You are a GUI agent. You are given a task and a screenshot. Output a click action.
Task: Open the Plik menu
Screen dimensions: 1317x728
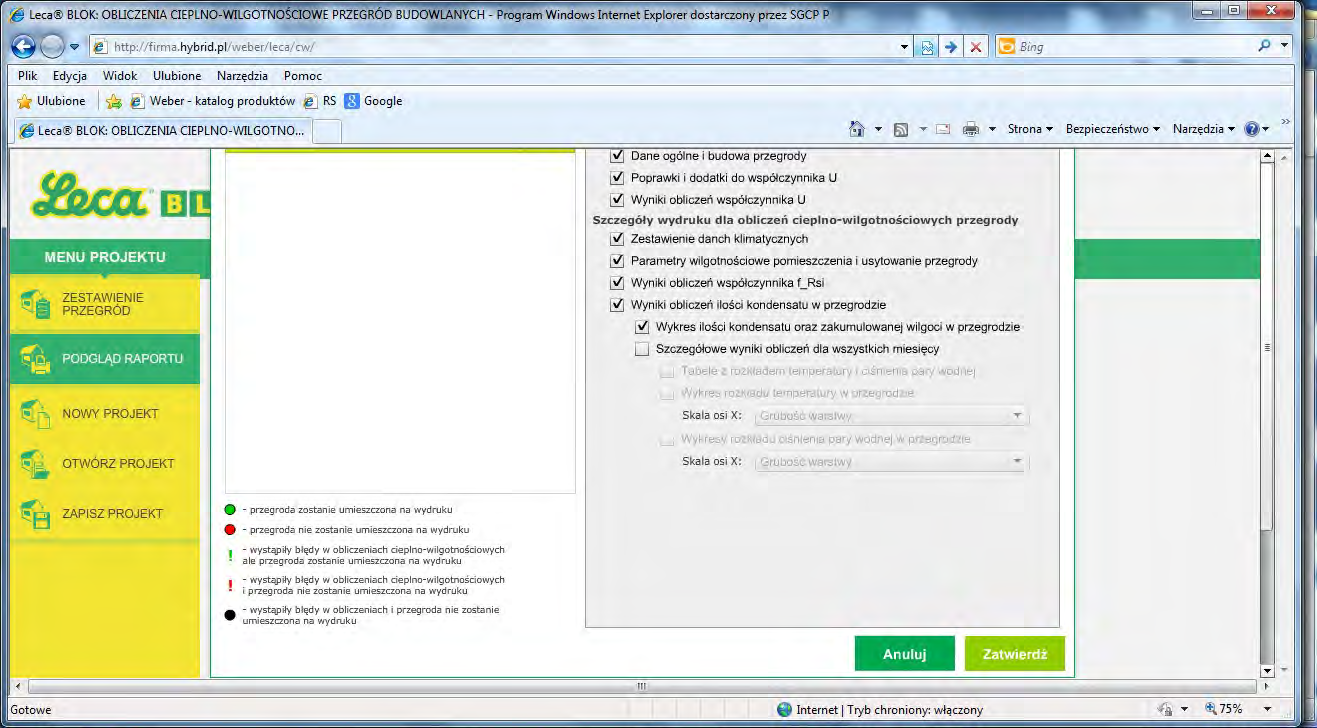point(28,76)
